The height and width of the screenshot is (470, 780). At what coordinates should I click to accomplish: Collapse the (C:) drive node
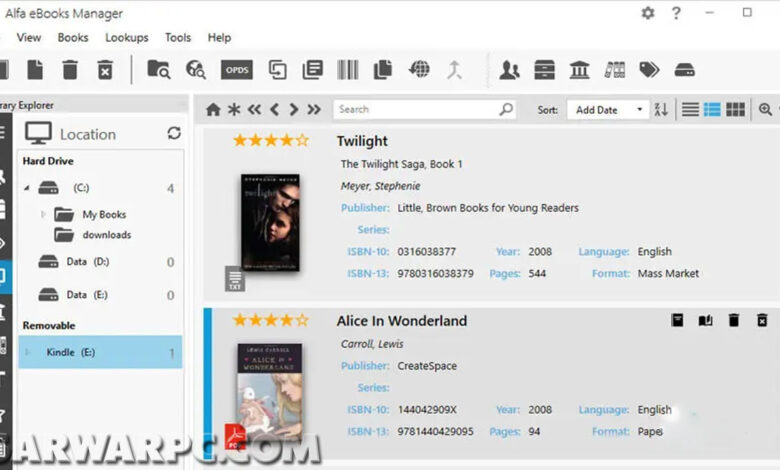(27, 188)
